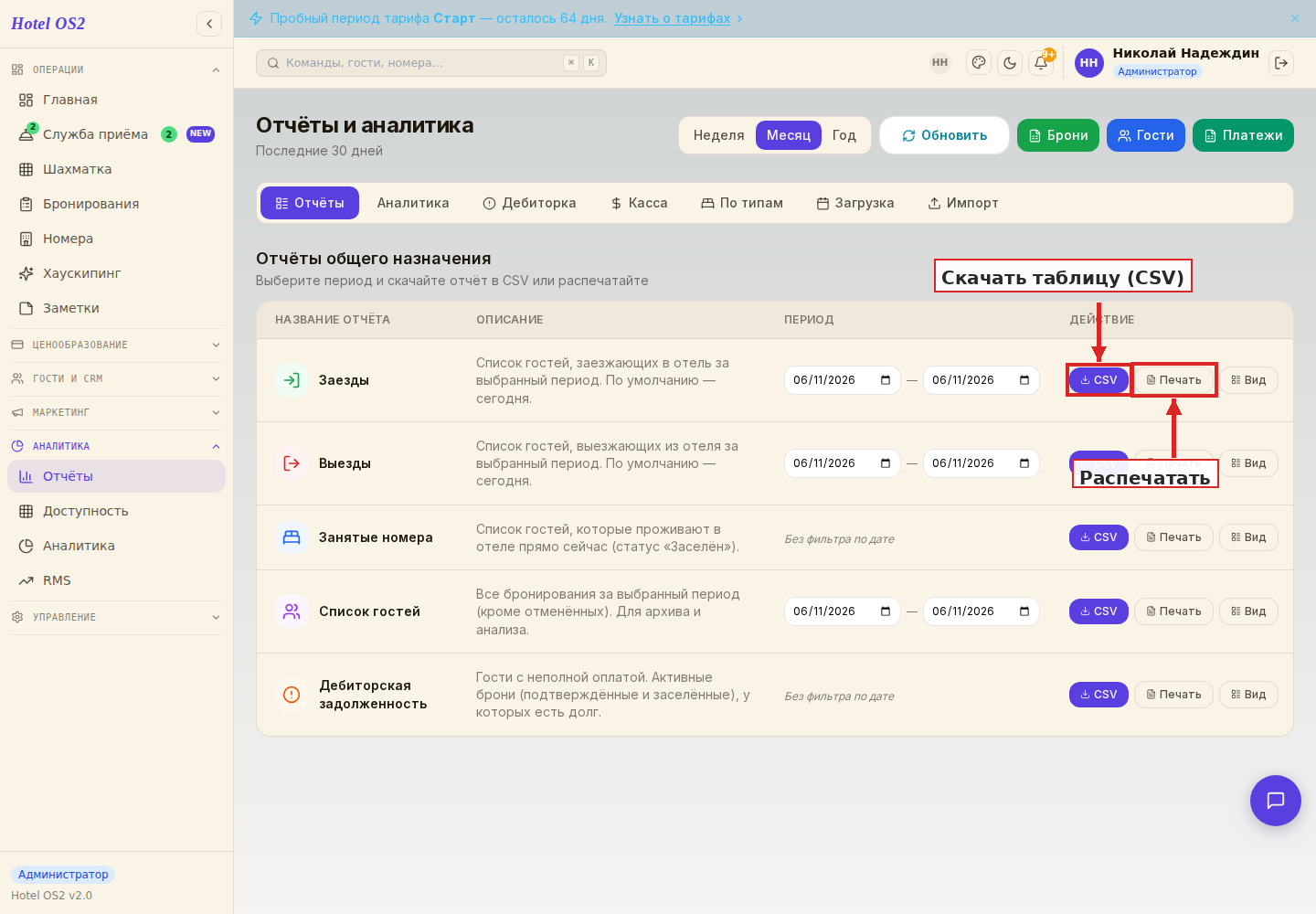Open Николай Надеждин profile avatar
The height and width of the screenshot is (914, 1316).
point(1089,63)
